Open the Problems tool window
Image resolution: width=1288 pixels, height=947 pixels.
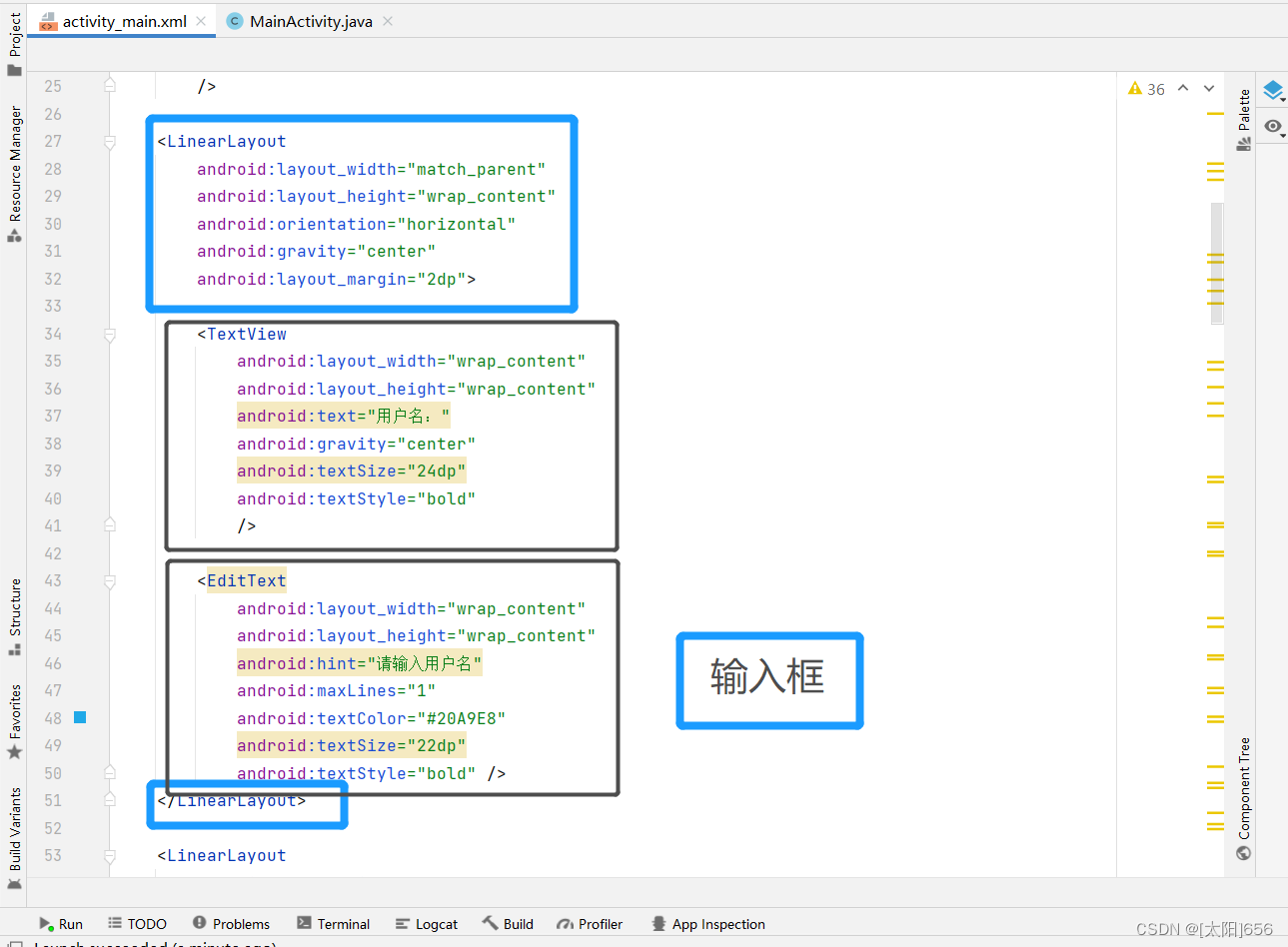pos(231,924)
